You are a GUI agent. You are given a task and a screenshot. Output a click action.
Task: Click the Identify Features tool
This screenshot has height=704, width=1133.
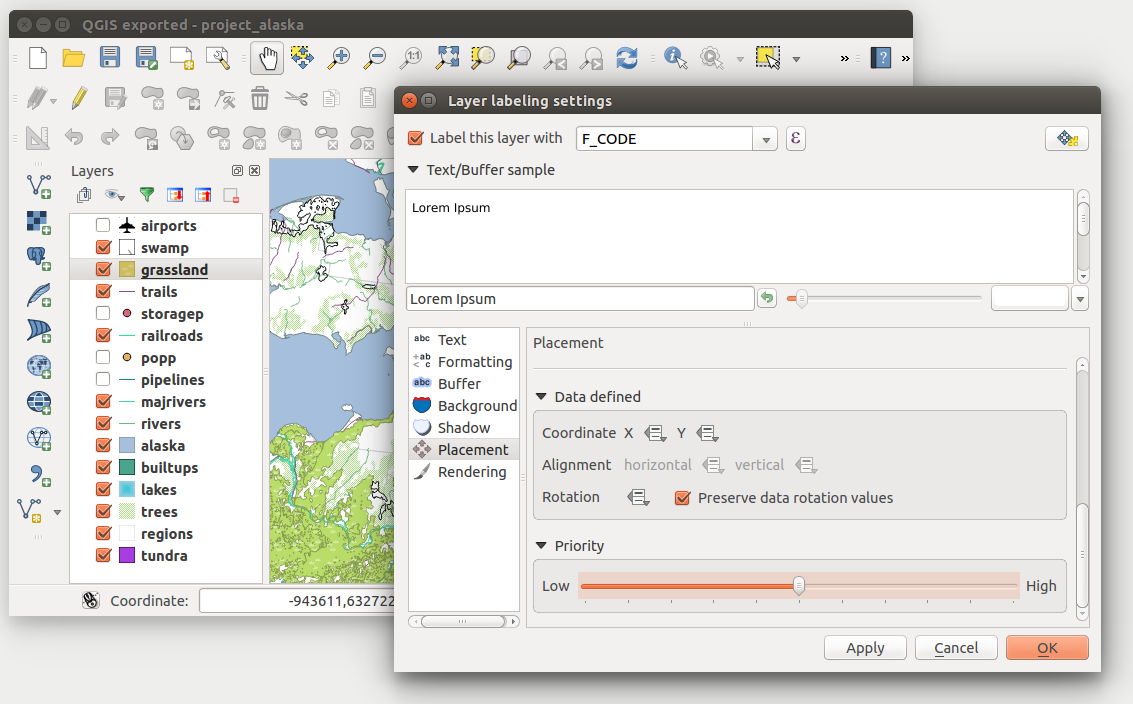(x=676, y=58)
